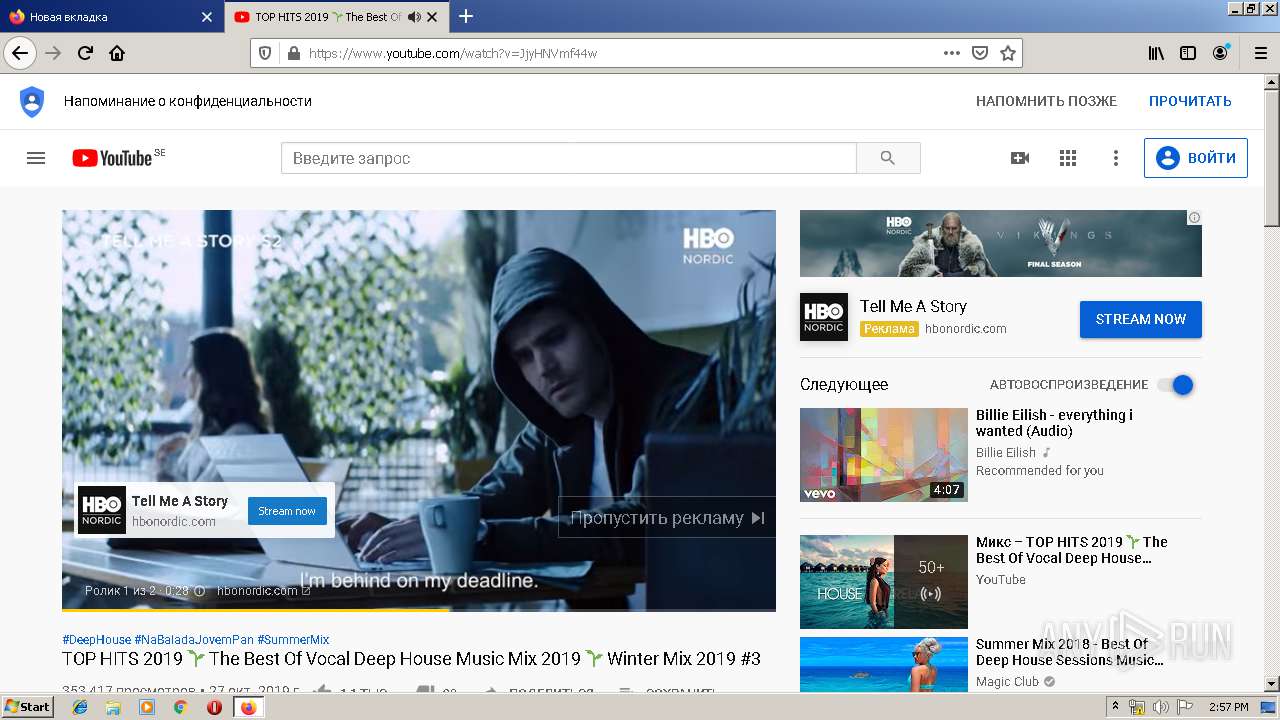The image size is (1280, 720).
Task: Click the #DeepHouse hashtag
Action: coord(96,639)
